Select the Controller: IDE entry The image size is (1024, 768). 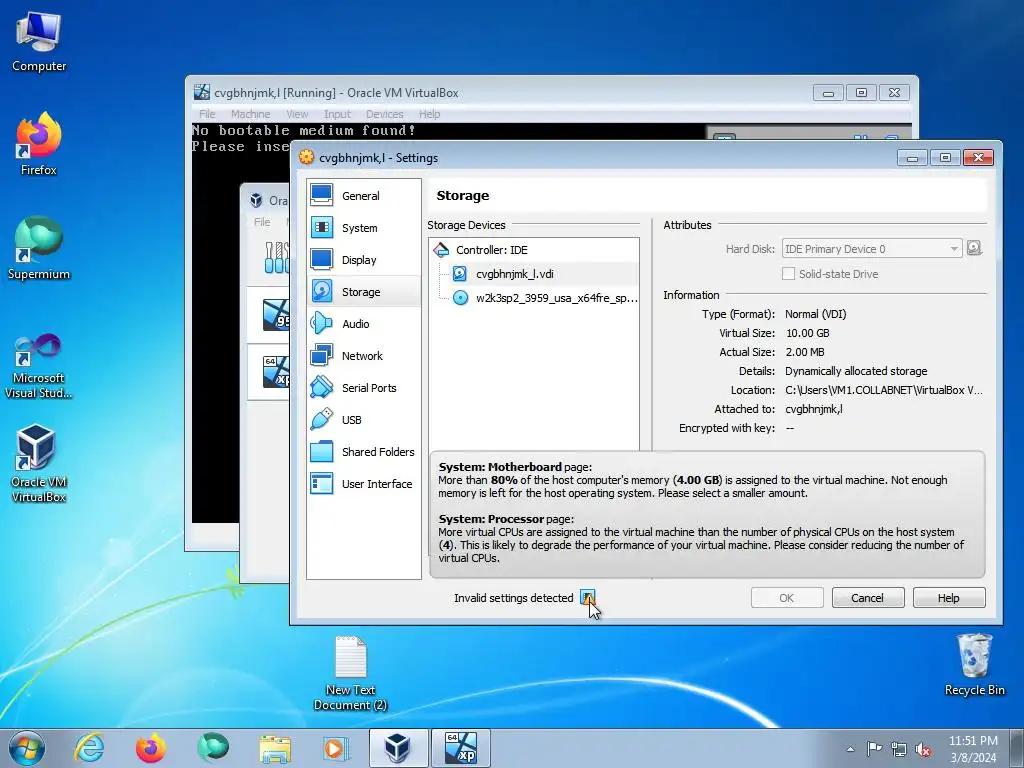point(534,250)
